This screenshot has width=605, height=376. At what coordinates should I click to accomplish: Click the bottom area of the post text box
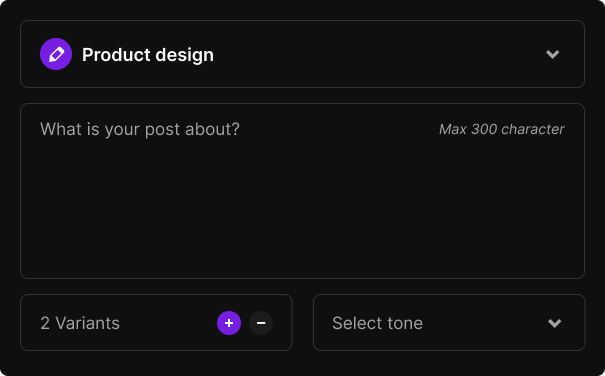point(302,259)
